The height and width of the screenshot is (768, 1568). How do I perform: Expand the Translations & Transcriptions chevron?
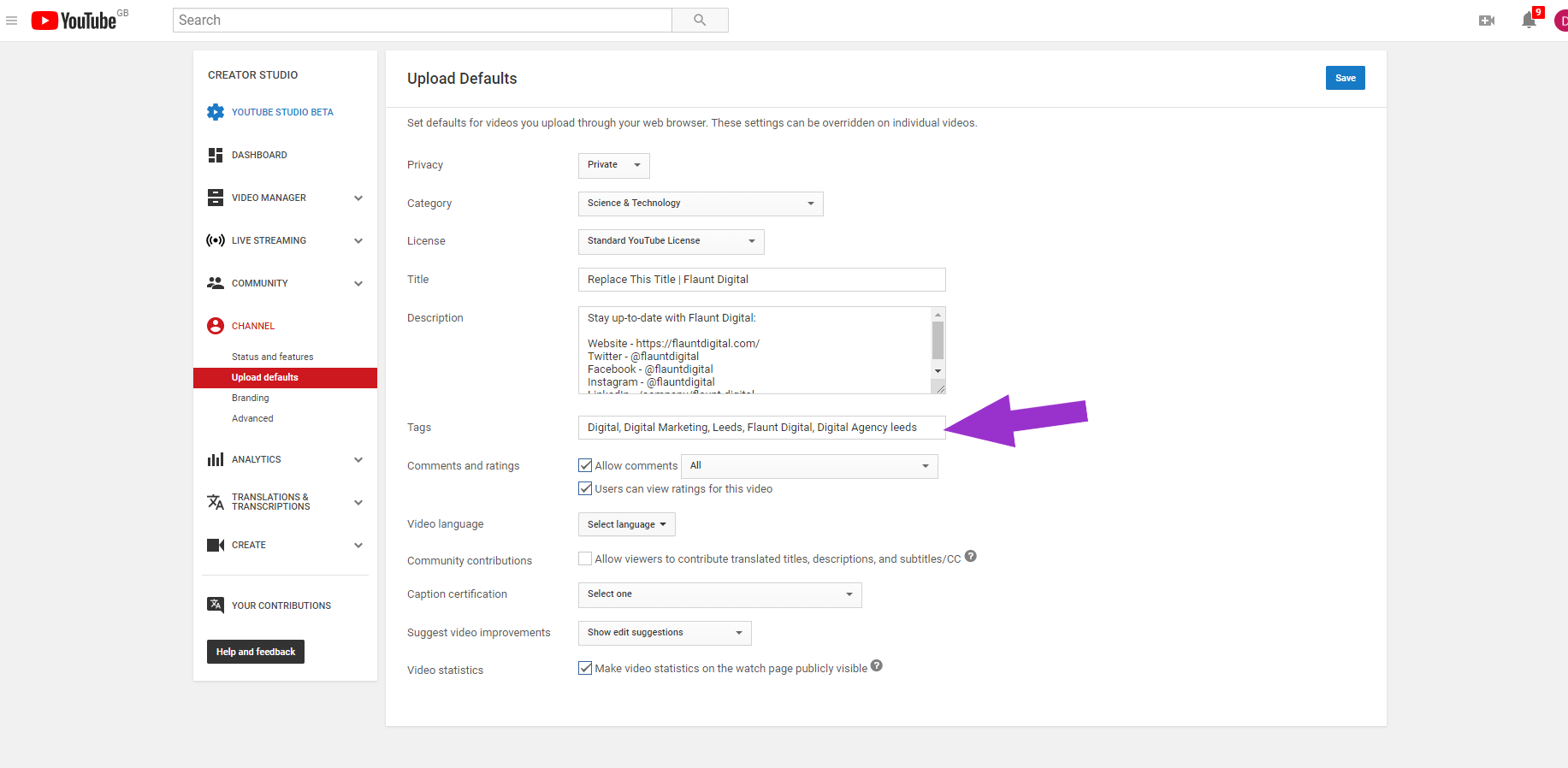click(358, 502)
